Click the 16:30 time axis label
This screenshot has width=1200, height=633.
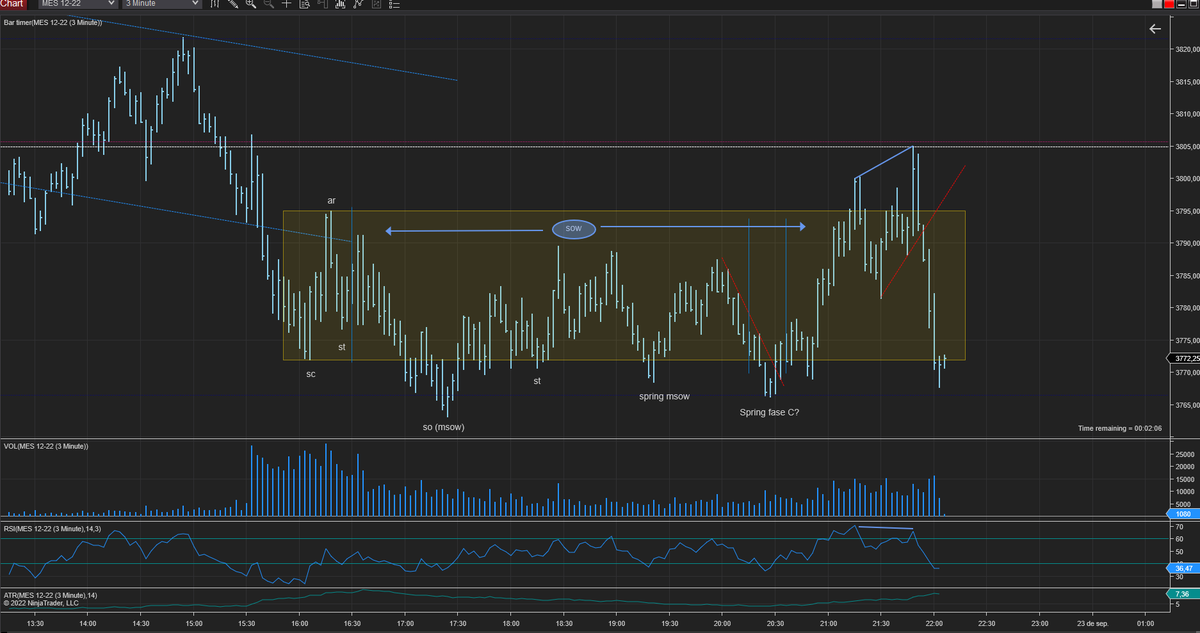352,623
